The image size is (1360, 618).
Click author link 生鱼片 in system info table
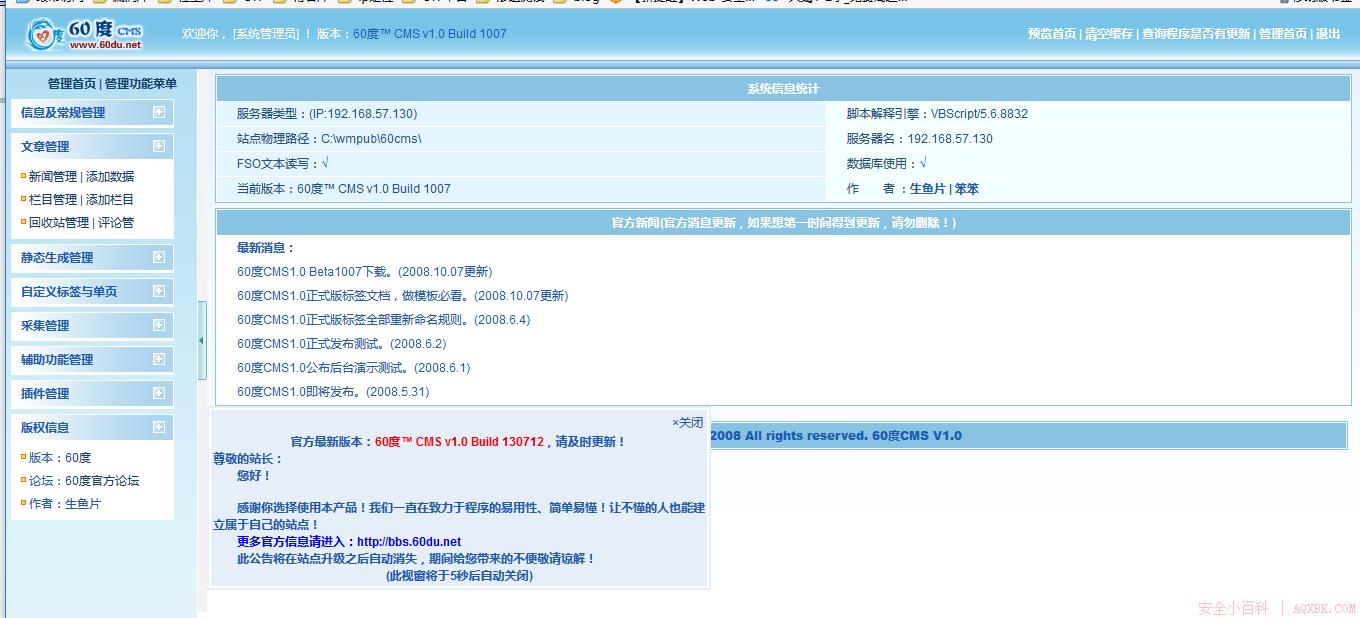(927, 189)
